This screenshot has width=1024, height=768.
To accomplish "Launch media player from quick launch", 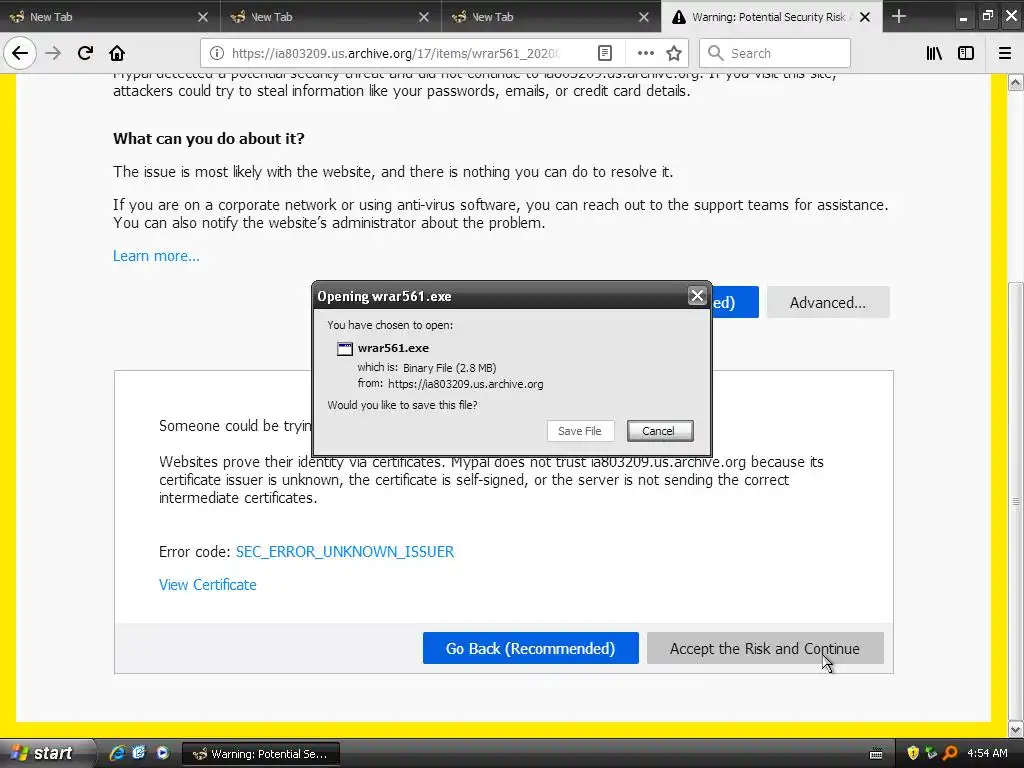I will 162,753.
